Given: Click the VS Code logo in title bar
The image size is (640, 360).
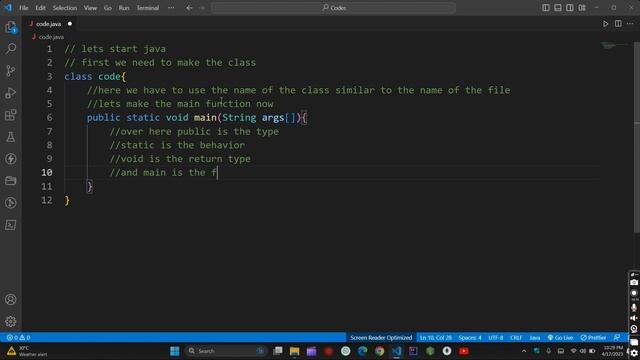Looking at the screenshot, I should click(x=8, y=8).
